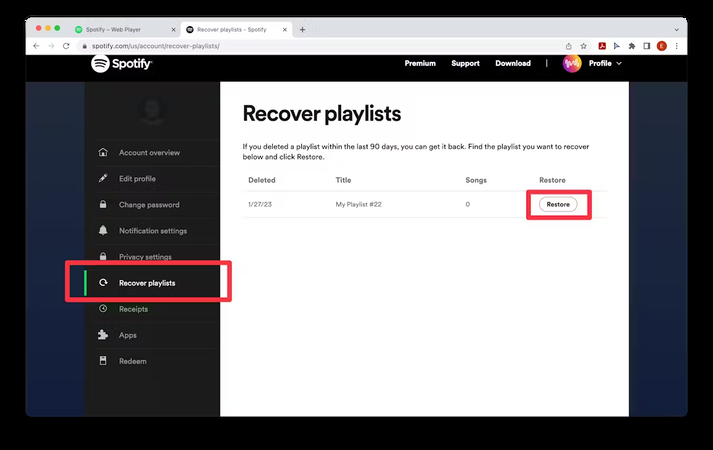Click the My Playlist #22 title

coord(358,205)
